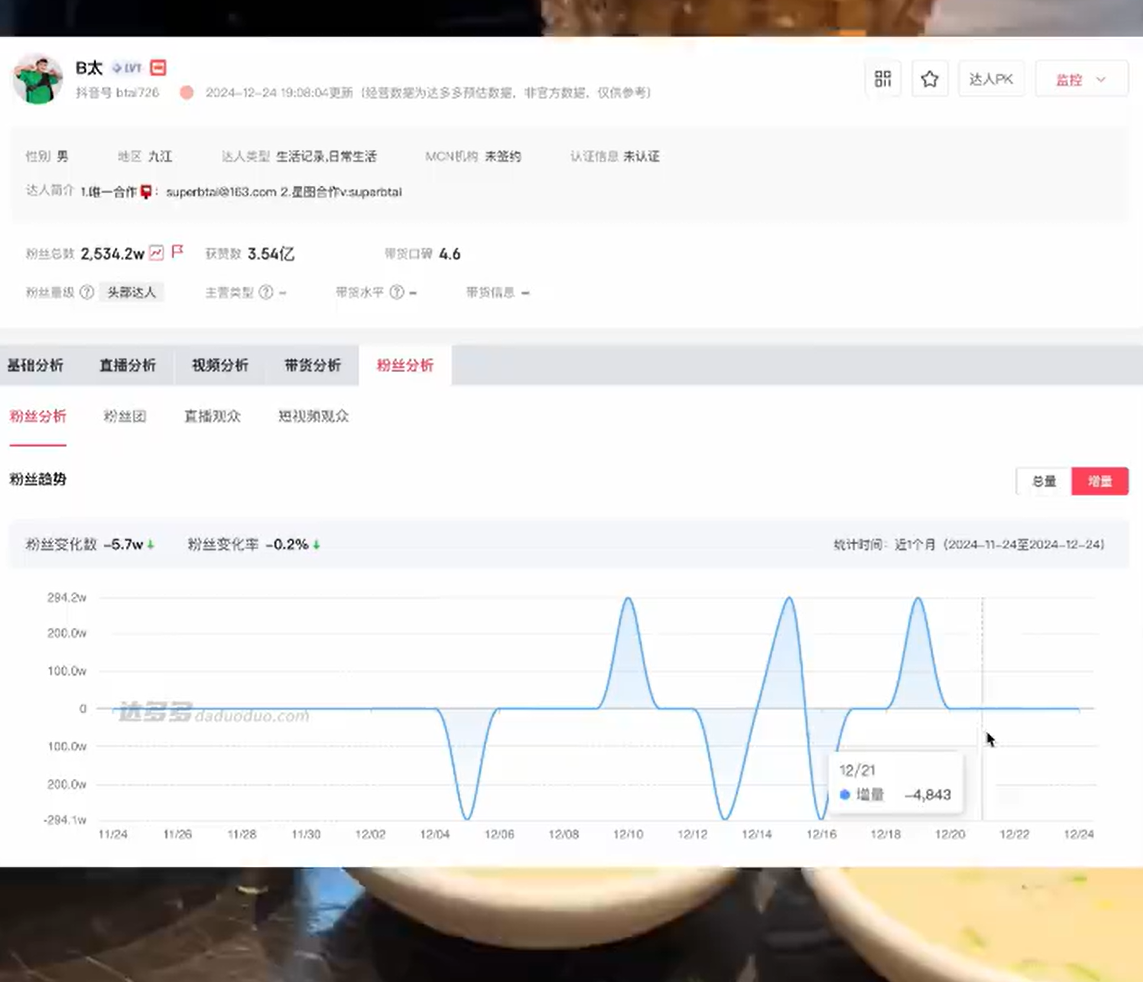Click the 12/10 peak on the trend chart
1143x982 pixels.
pyautogui.click(x=628, y=599)
